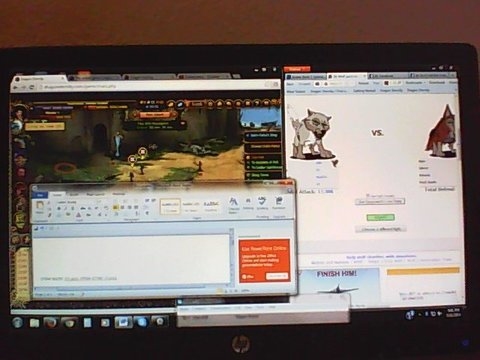Click the Spelling check icon in ribbon
The height and width of the screenshot is (360, 480).
point(262,201)
